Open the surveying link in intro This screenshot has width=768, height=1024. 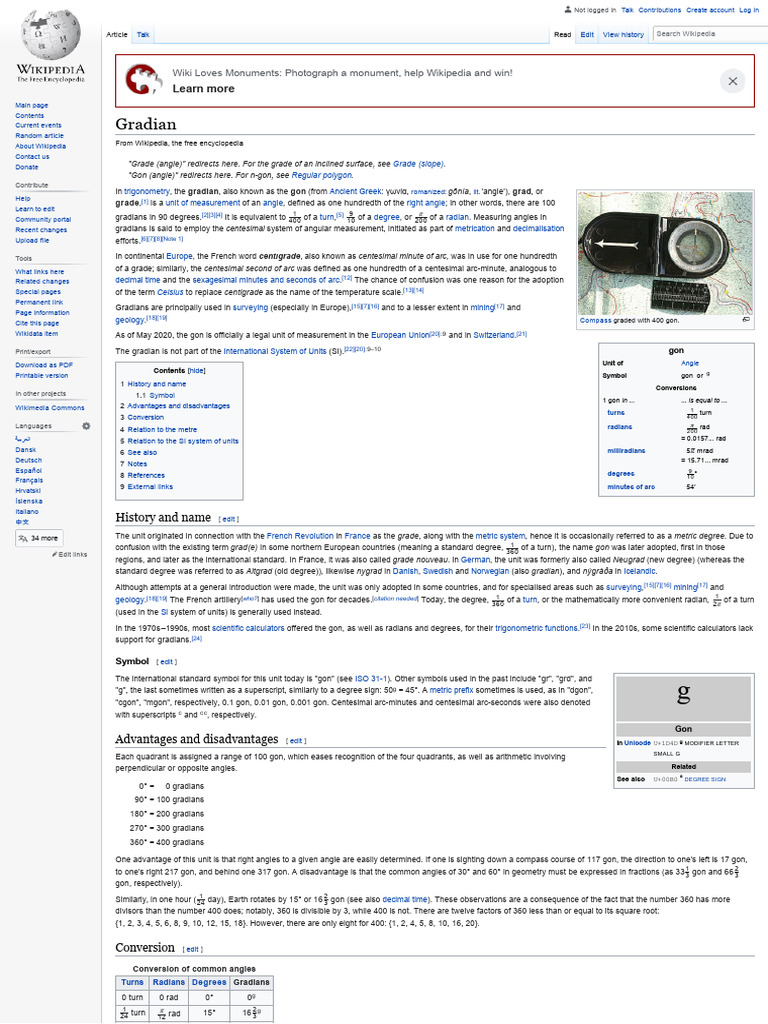coord(250,308)
